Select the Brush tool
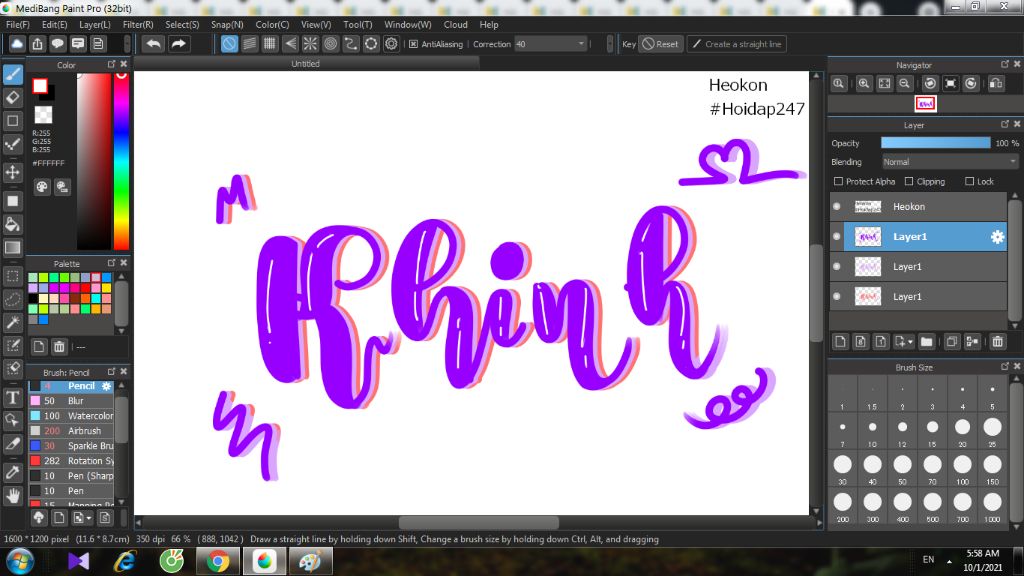The height and width of the screenshot is (576, 1024). tap(12, 74)
